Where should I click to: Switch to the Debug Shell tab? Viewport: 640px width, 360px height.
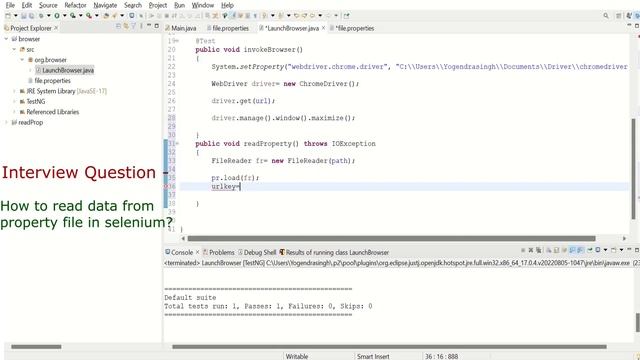[257, 252]
